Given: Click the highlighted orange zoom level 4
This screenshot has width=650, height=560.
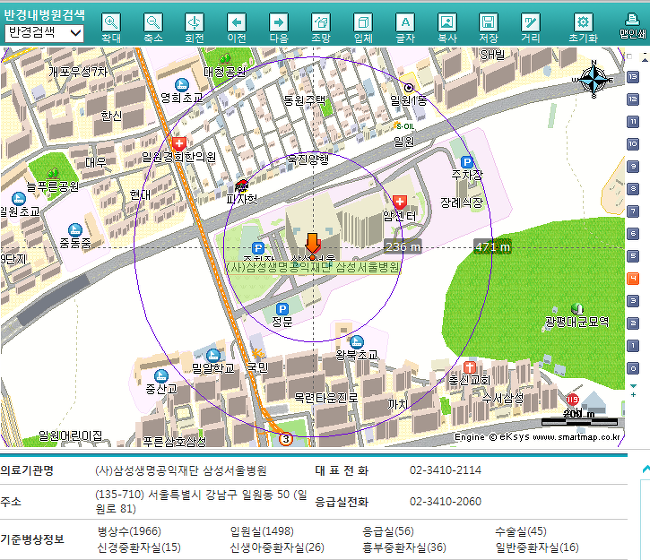Looking at the screenshot, I should [633, 278].
